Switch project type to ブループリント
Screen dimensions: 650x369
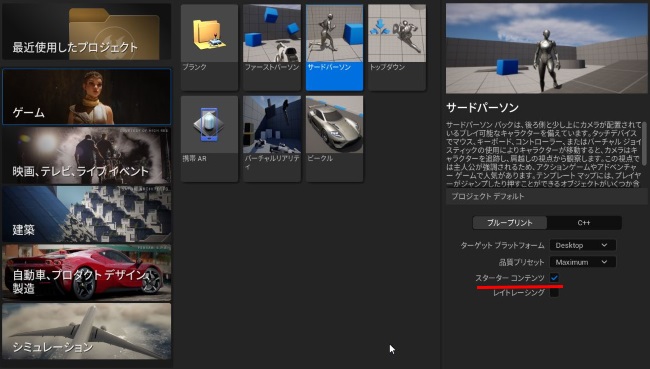[510, 223]
